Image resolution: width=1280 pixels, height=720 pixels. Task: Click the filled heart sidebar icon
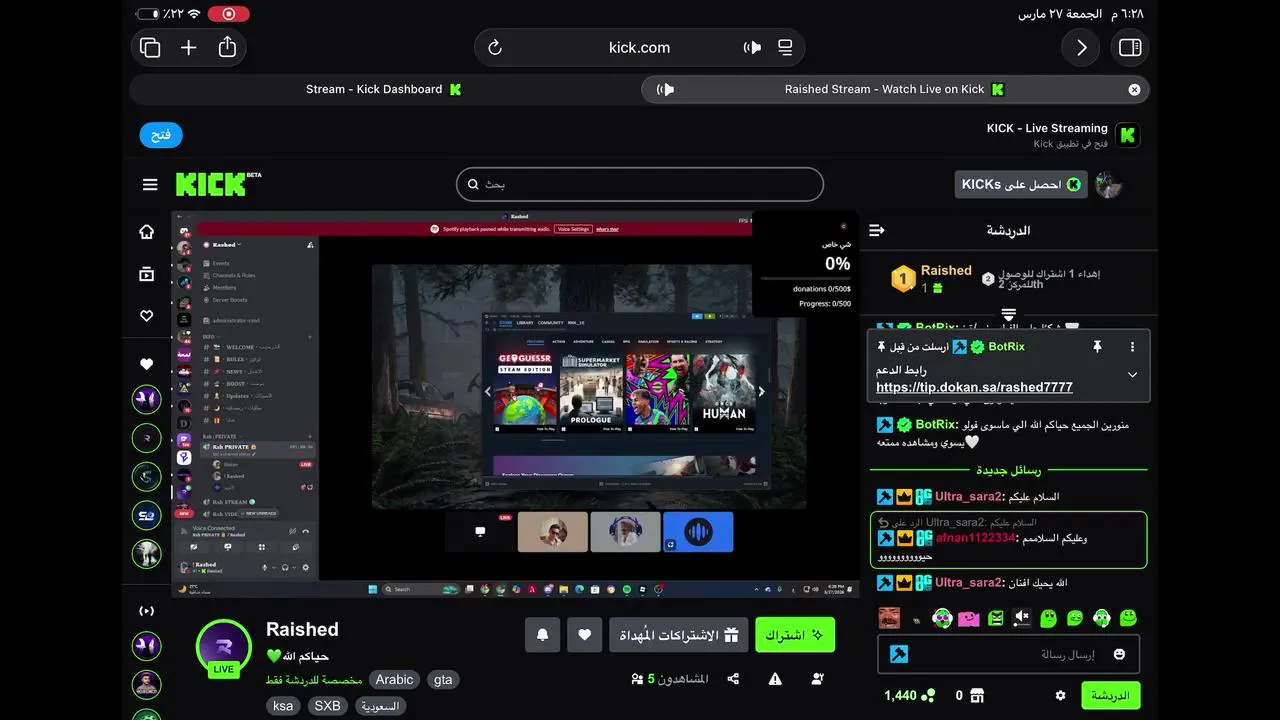[147, 364]
